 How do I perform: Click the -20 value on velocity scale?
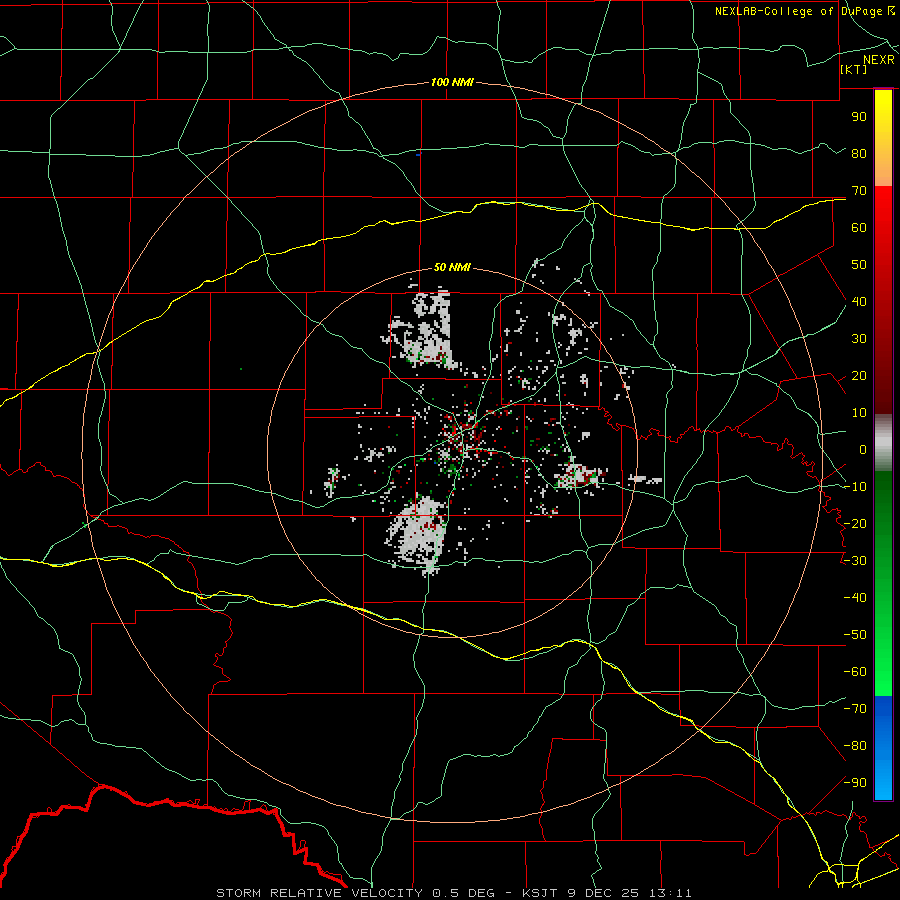pyautogui.click(x=855, y=523)
